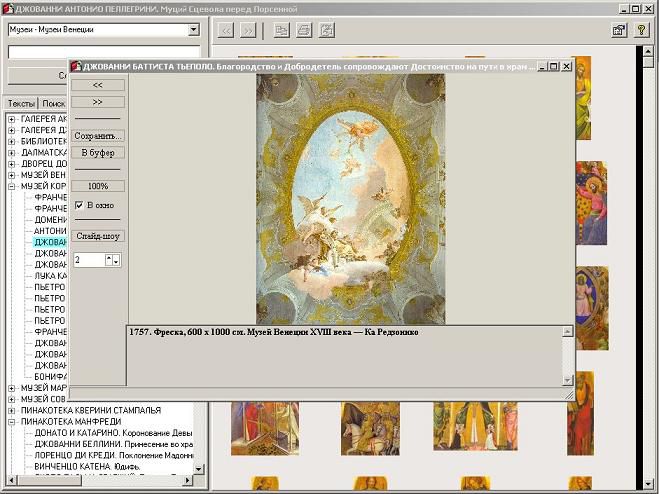Click the third document icon in toolbar
This screenshot has width=659, height=494.
[326, 30]
